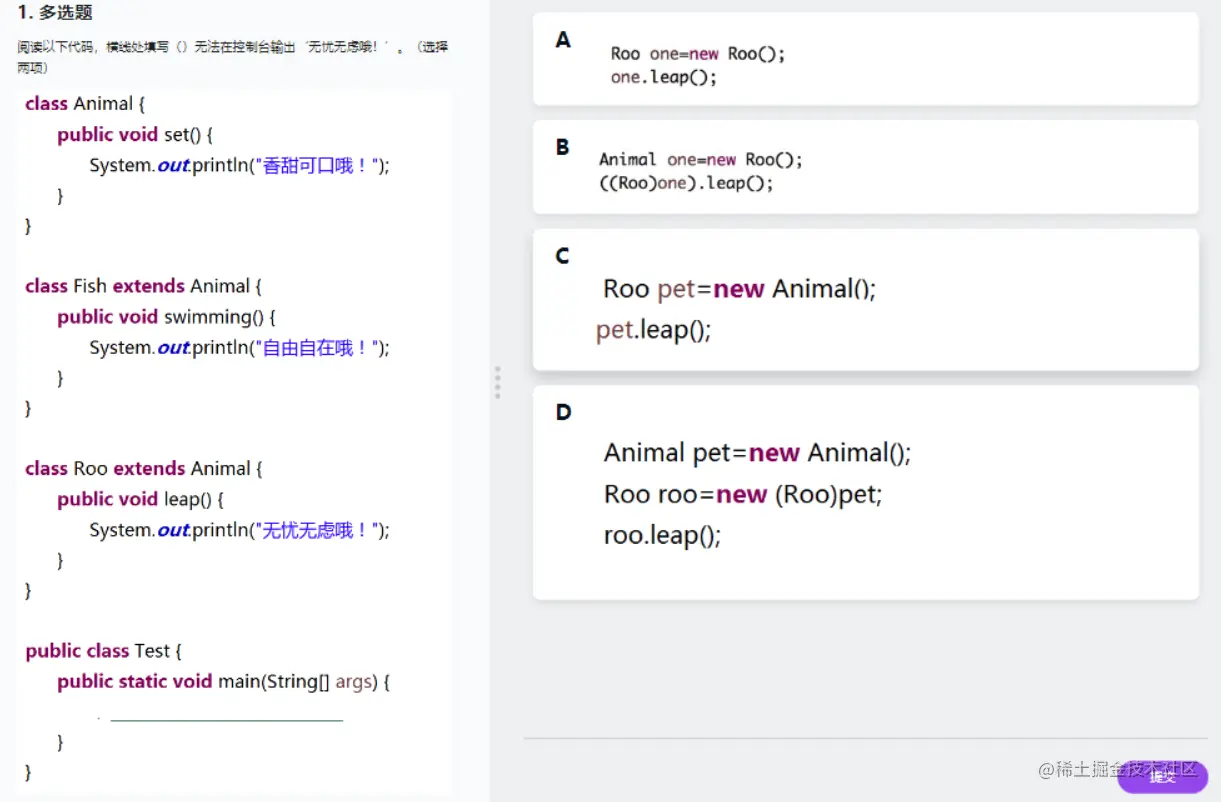The width and height of the screenshot is (1221, 802).
Task: Click the 'class Fish extends Animal' line
Action: pyautogui.click(x=143, y=286)
